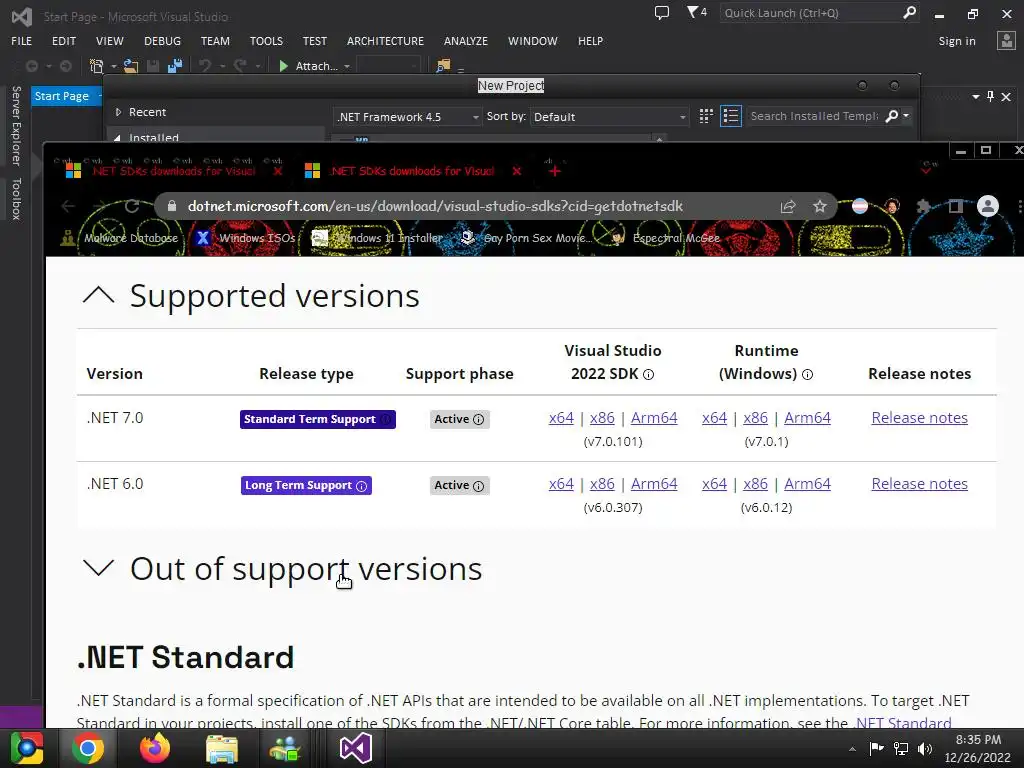Click the Undo toolbar icon
This screenshot has width=1024, height=768.
205,66
